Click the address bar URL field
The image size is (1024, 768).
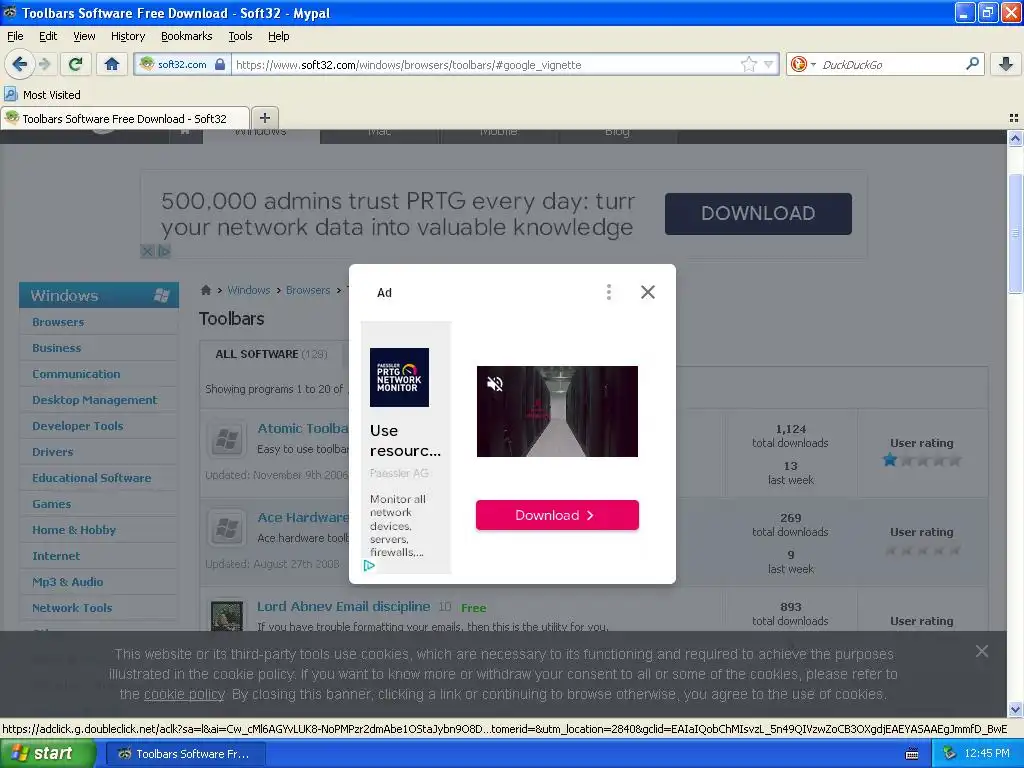pos(487,65)
